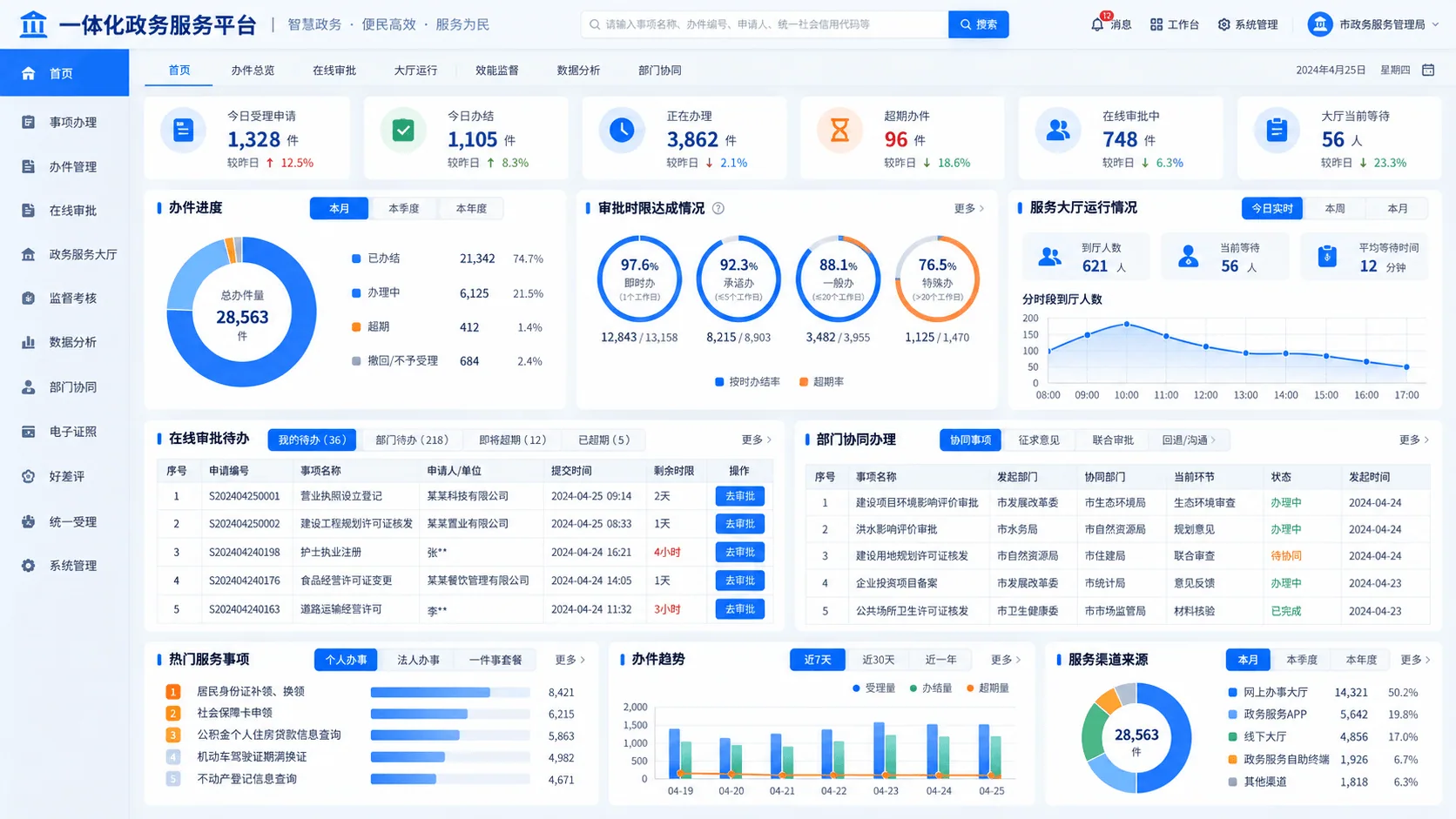This screenshot has width=1456, height=819.
Task: Click the 首页 home icon in sidebar
Action: [29, 73]
